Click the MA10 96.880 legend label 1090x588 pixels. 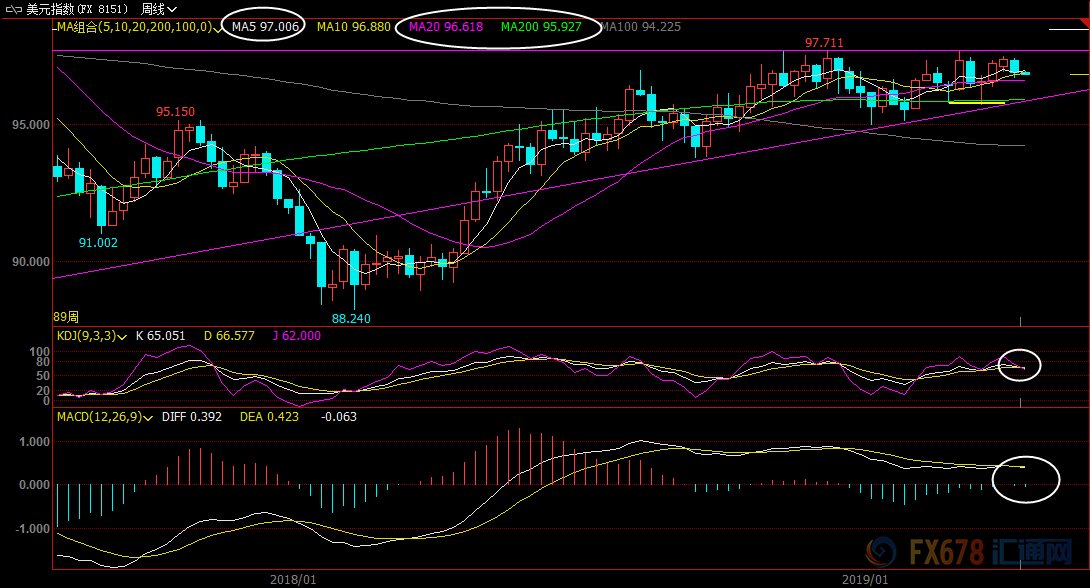coord(354,27)
